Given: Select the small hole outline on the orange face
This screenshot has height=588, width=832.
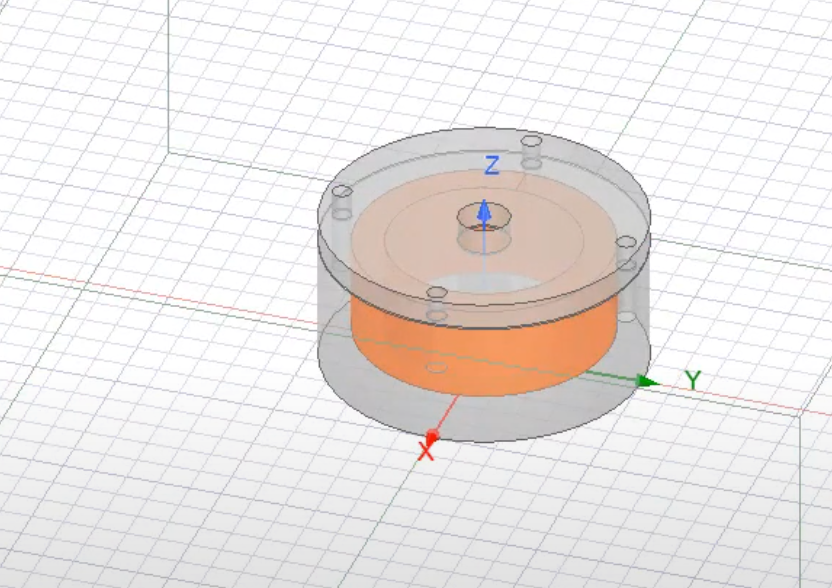Looking at the screenshot, I should (436, 367).
